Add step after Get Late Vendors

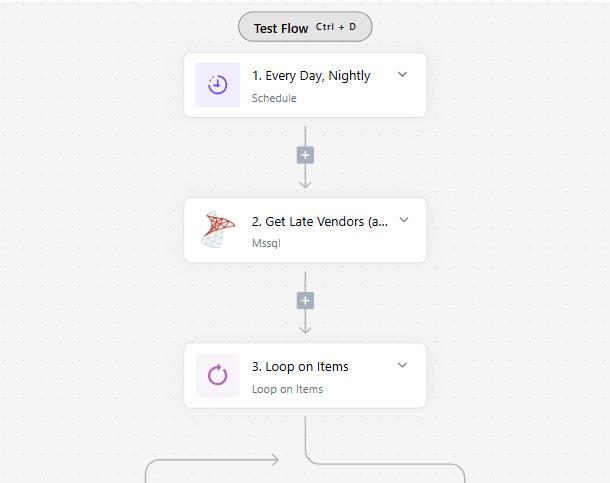click(305, 300)
